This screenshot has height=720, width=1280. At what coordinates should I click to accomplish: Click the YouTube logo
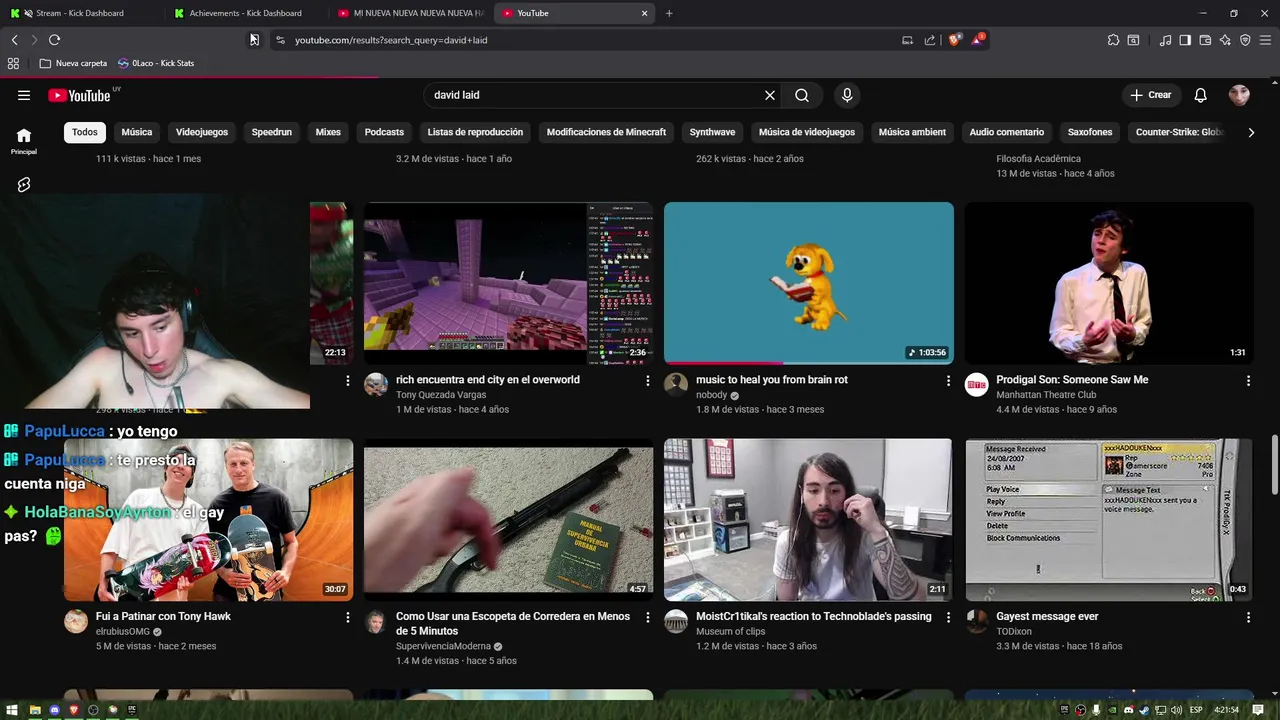(x=79, y=95)
